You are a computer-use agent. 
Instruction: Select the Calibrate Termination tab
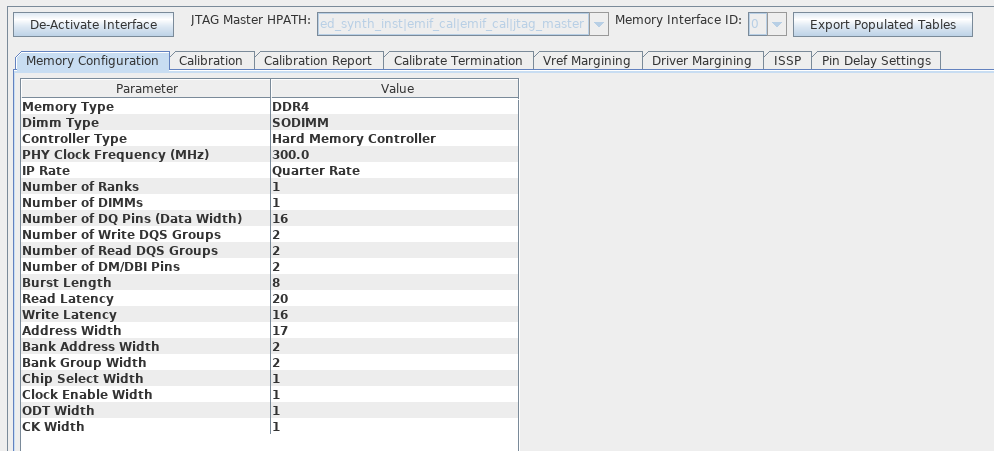coord(456,61)
